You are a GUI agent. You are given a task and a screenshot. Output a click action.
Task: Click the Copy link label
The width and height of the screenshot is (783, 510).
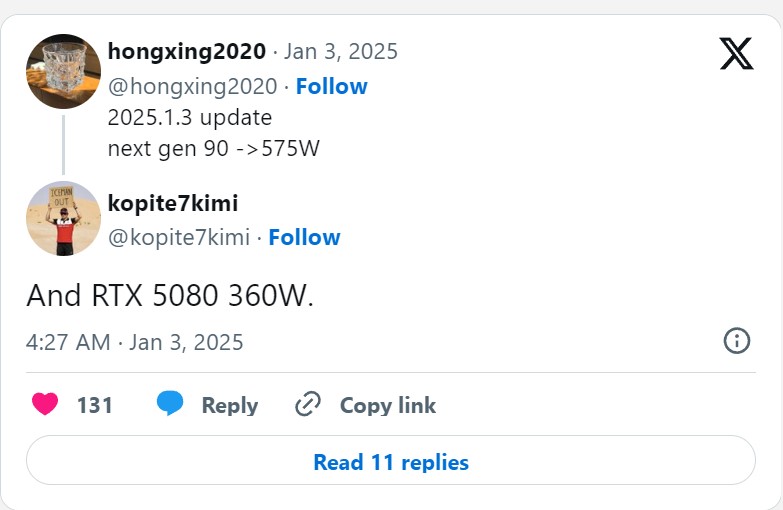coord(388,405)
